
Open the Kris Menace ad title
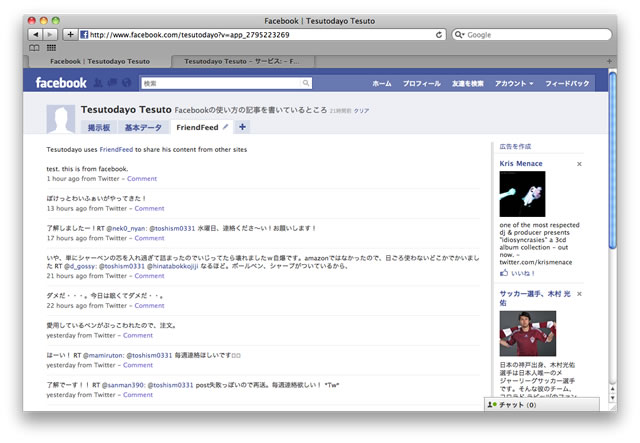pos(521,163)
